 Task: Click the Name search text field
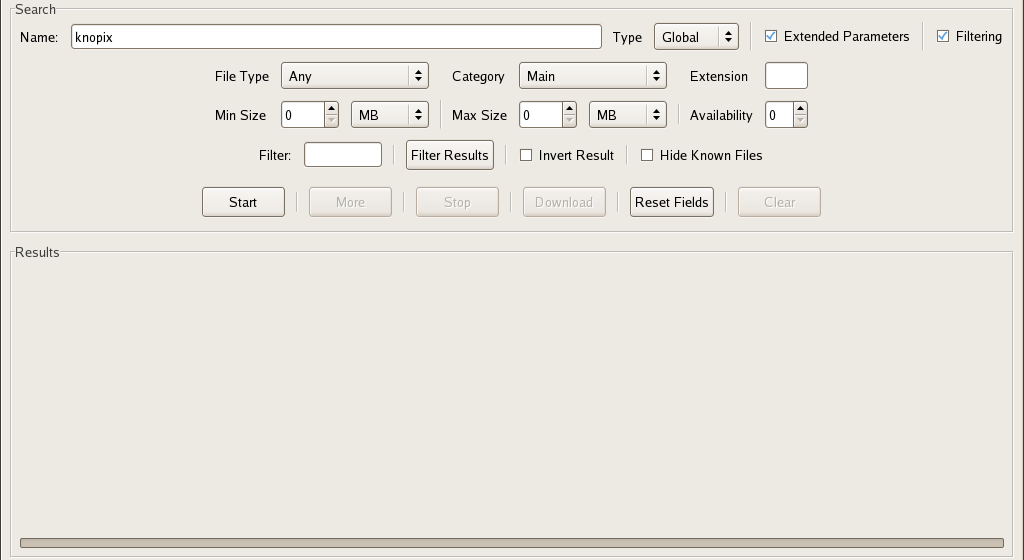[x=336, y=37]
